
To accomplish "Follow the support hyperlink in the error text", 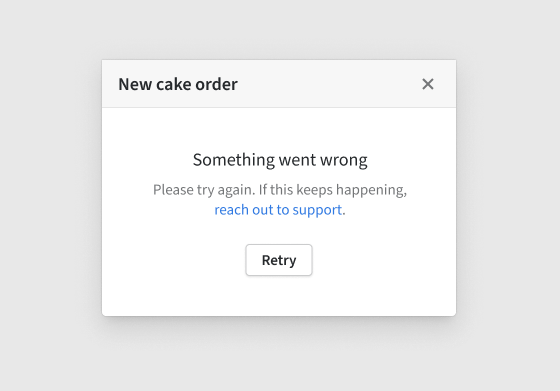I will (x=278, y=210).
